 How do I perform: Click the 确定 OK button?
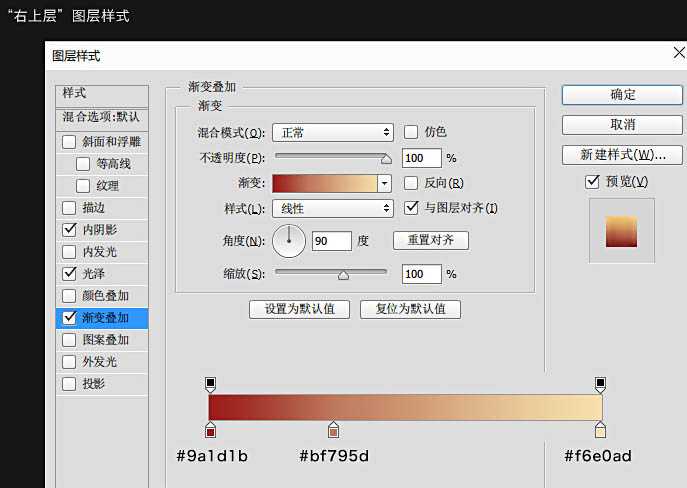coord(622,94)
